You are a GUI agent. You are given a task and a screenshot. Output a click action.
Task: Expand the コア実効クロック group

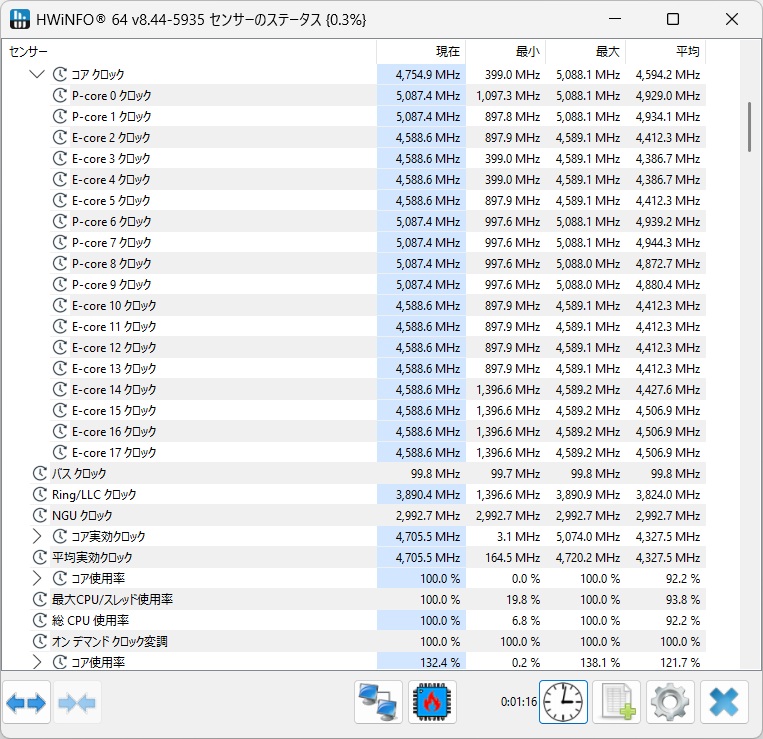click(x=37, y=536)
